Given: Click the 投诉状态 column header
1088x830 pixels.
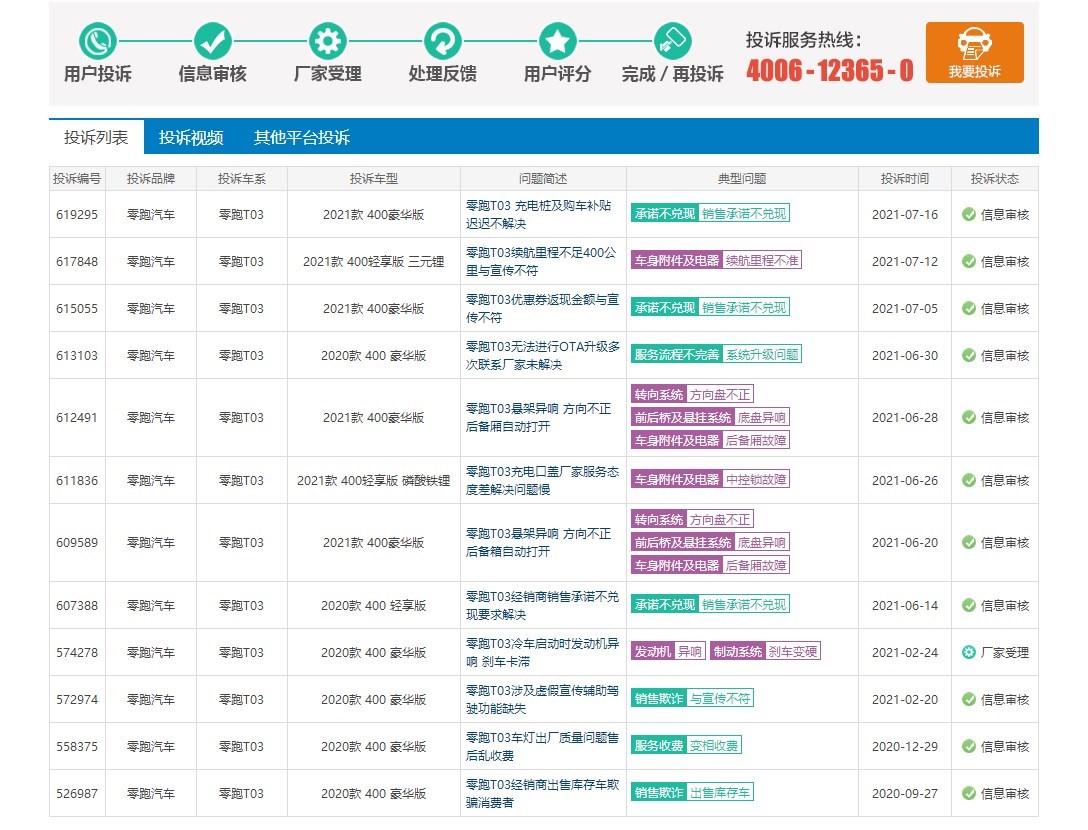Looking at the screenshot, I should (x=994, y=178).
